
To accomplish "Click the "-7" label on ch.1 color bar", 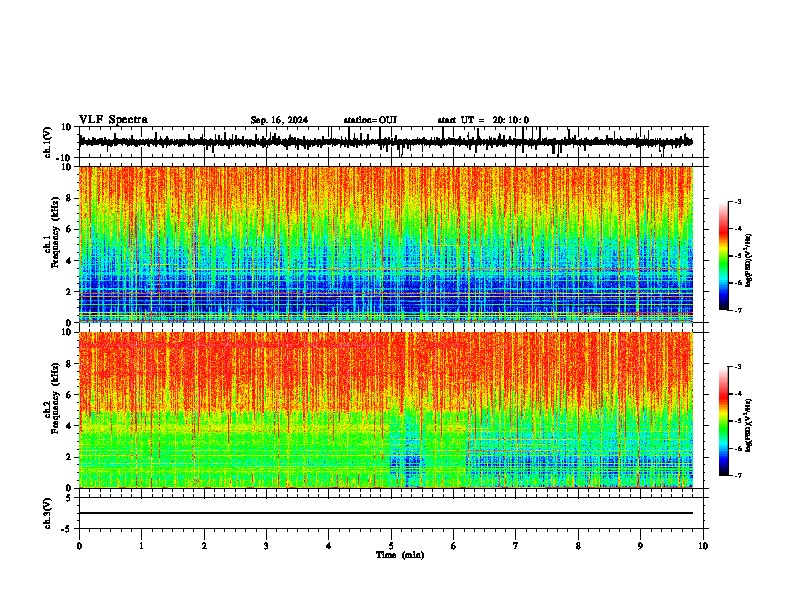I will tap(737, 310).
